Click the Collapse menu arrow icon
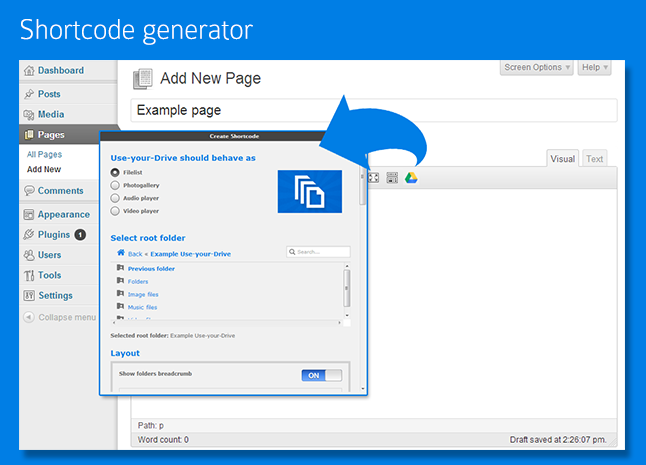Viewport: 646px width, 465px height. coord(28,317)
